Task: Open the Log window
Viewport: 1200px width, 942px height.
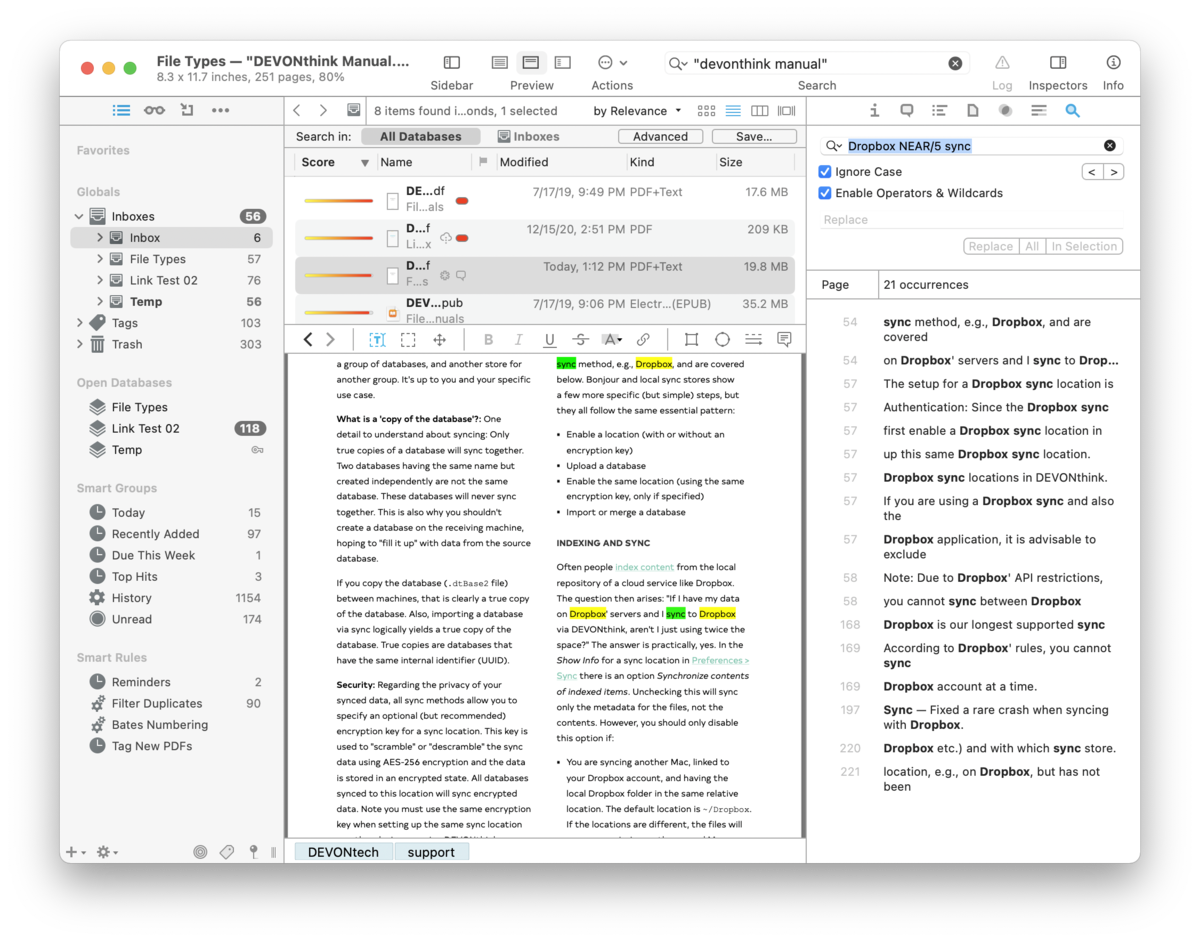Action: pyautogui.click(x=1002, y=63)
